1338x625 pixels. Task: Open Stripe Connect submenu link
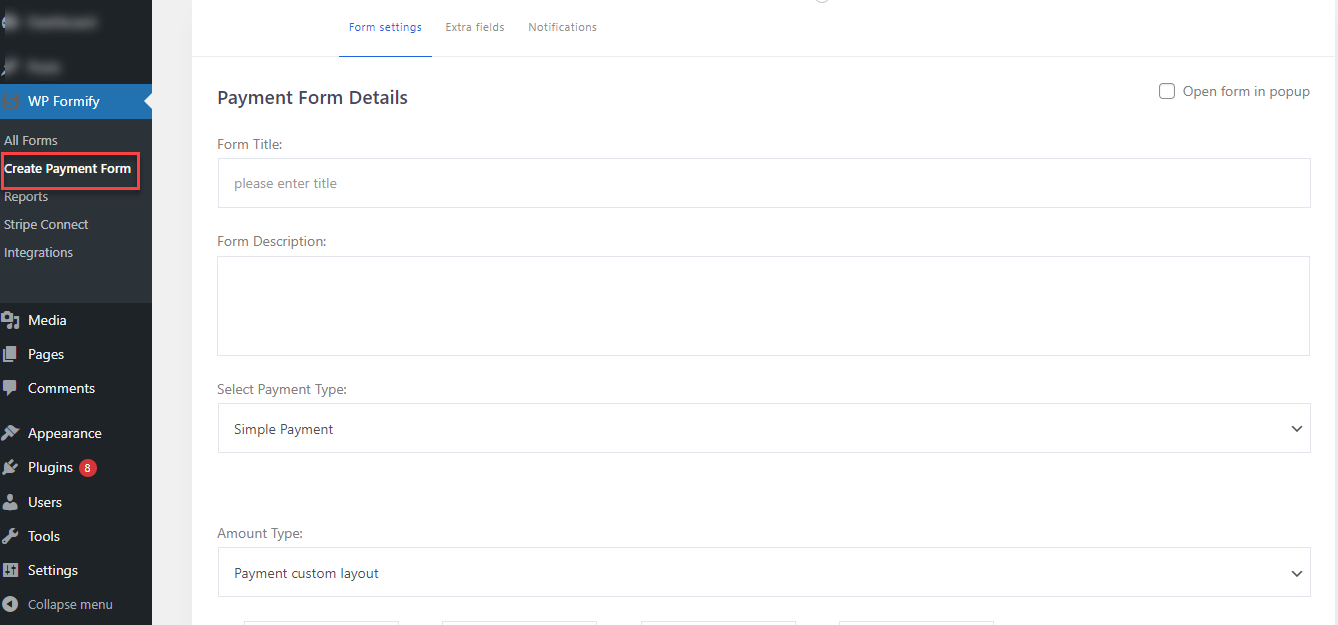coord(46,224)
